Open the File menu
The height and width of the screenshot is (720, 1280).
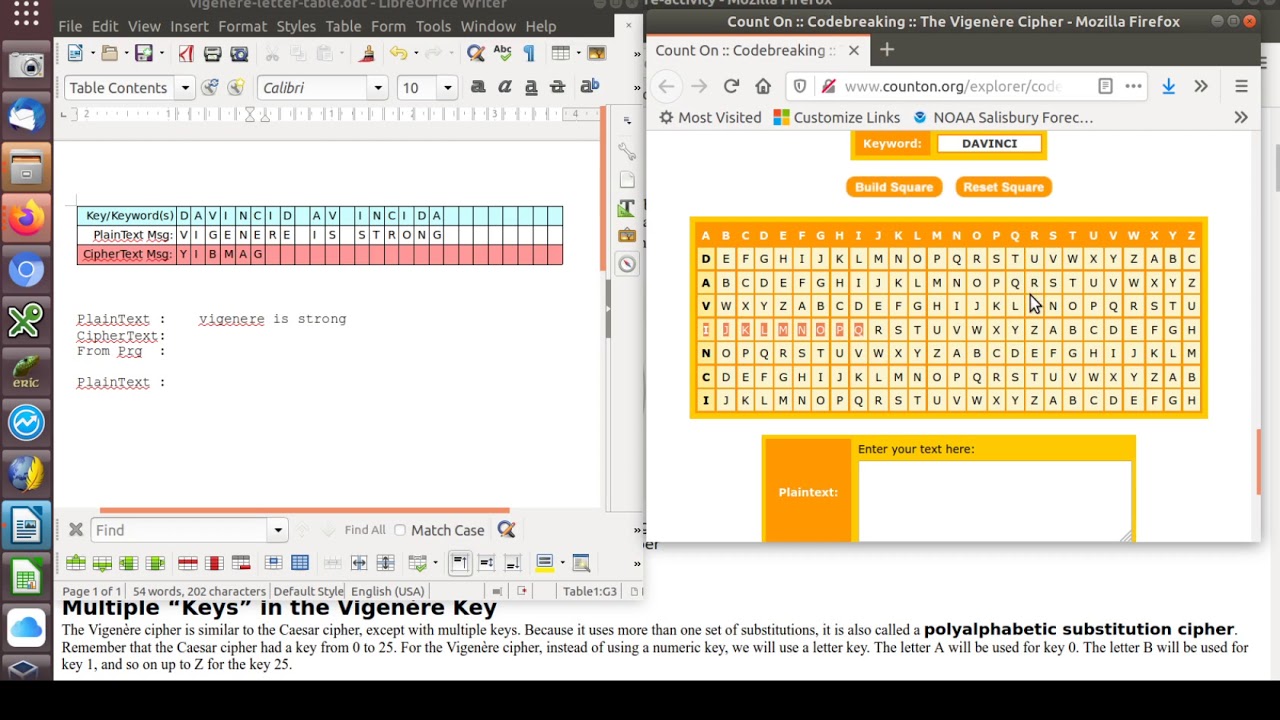[70, 26]
